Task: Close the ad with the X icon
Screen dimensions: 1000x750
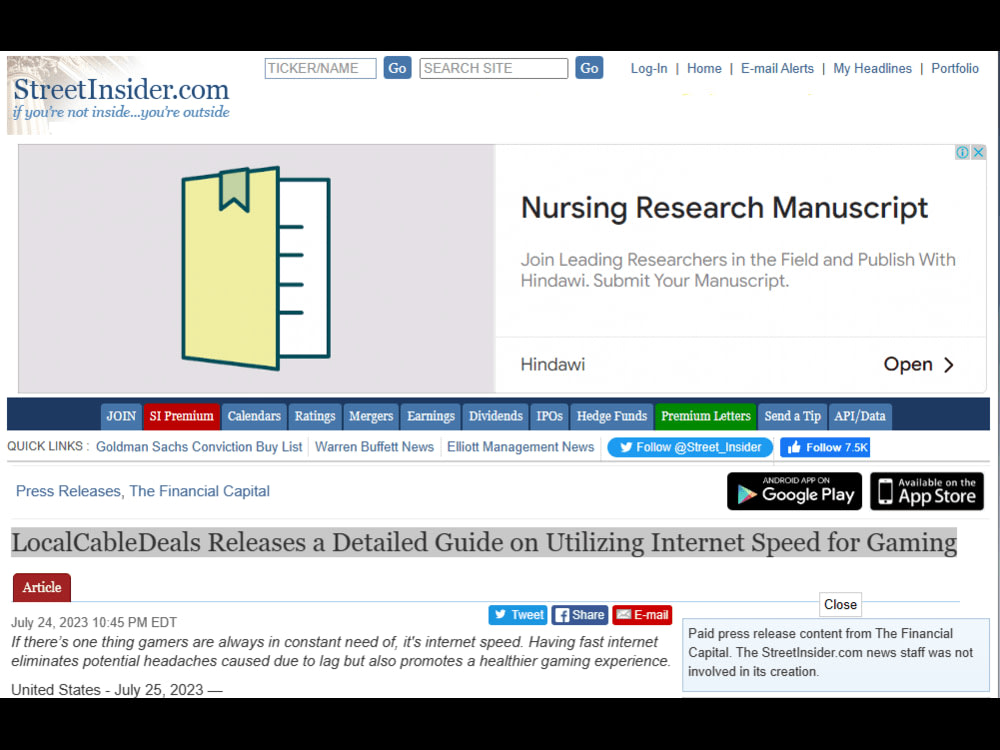Action: coord(978,152)
